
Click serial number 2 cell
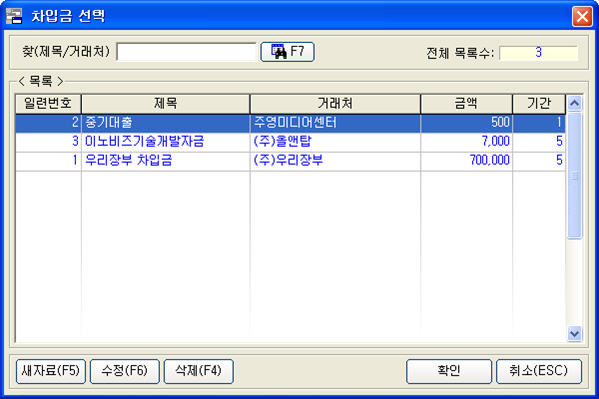coord(48,123)
